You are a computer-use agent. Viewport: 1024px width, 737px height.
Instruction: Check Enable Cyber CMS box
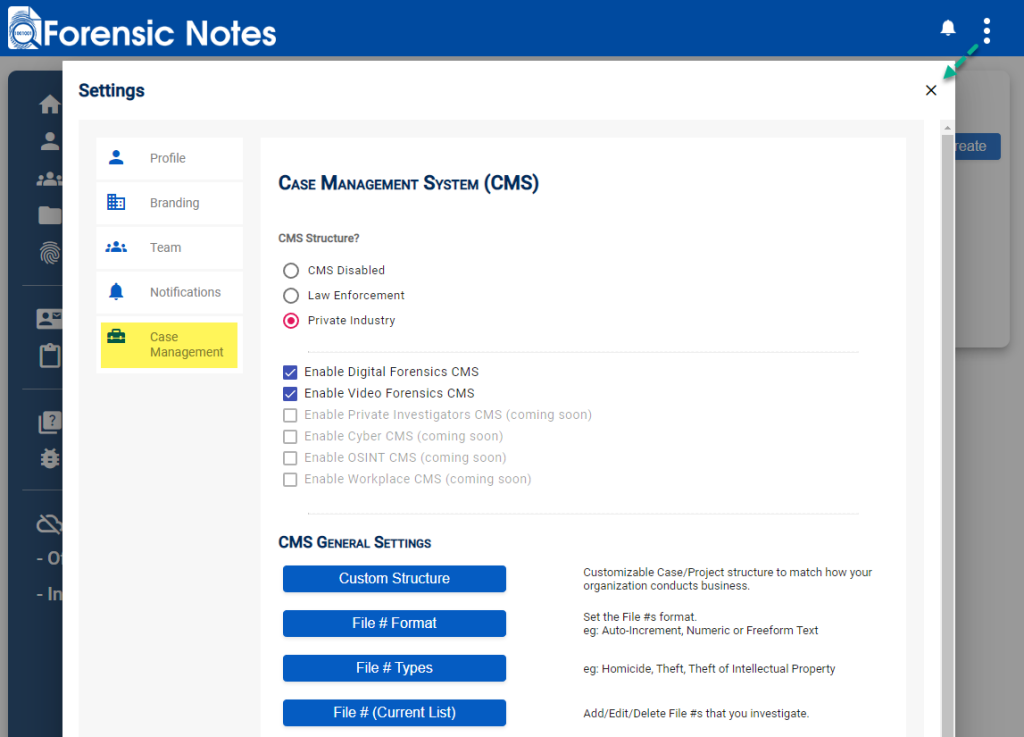coord(290,437)
